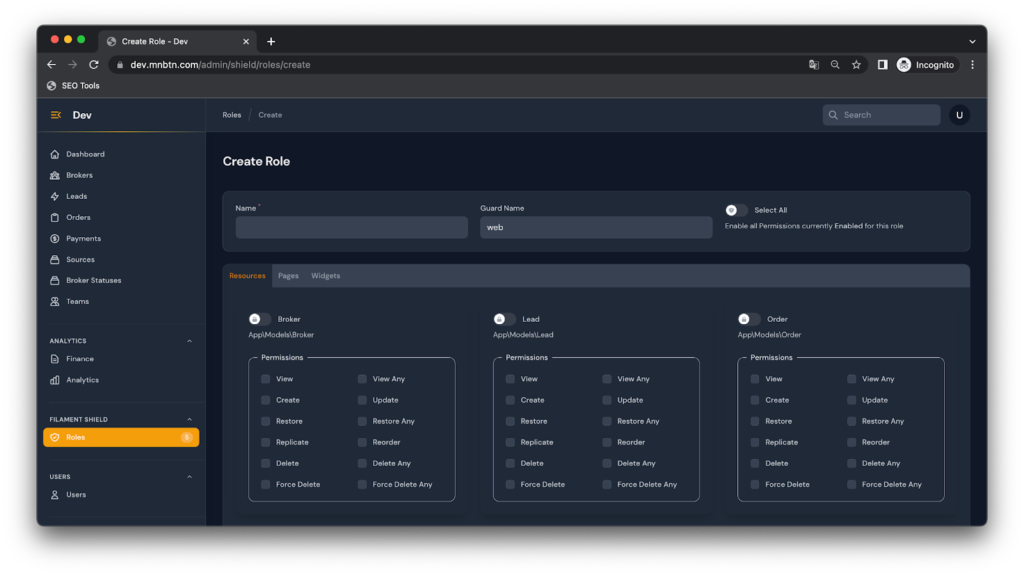This screenshot has height=575, width=1024.
Task: Open Broker Statuses in the sidebar
Action: pos(93,280)
